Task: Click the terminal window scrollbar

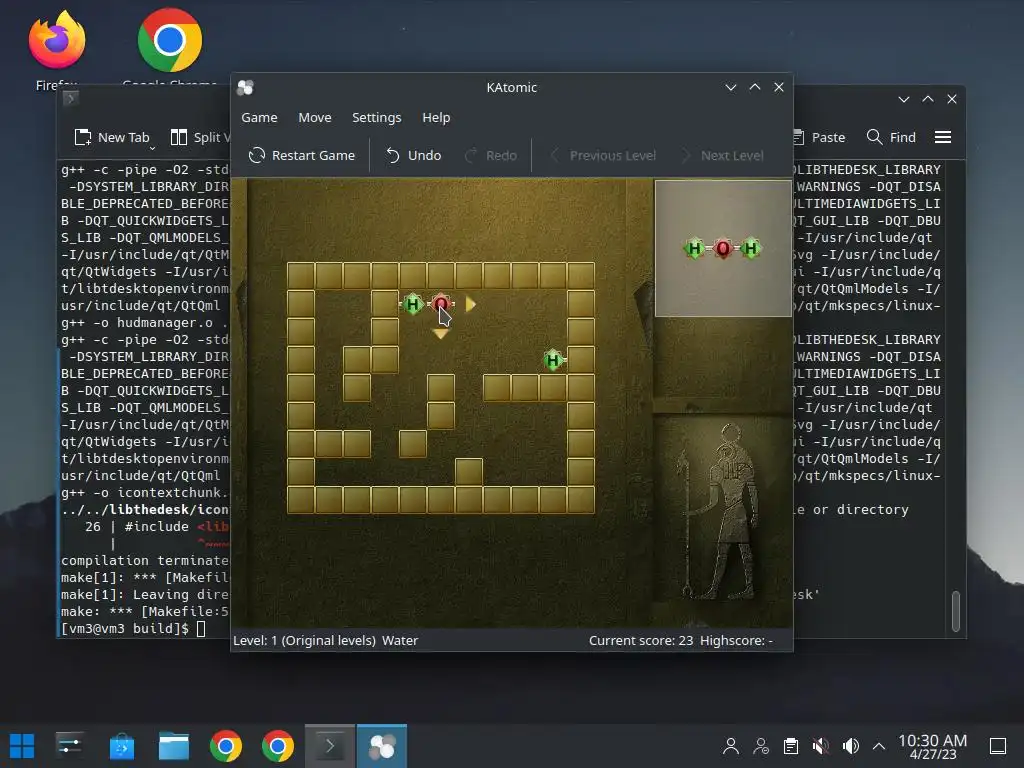Action: tap(955, 611)
